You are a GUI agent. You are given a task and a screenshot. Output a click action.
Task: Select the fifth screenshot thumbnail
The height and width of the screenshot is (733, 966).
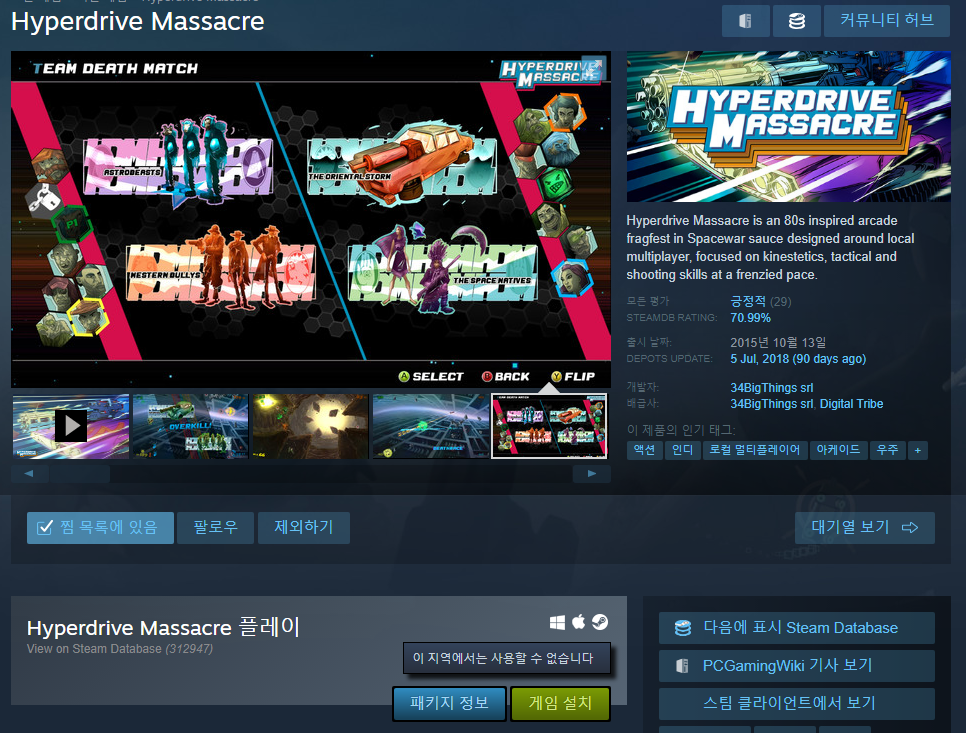tap(549, 425)
